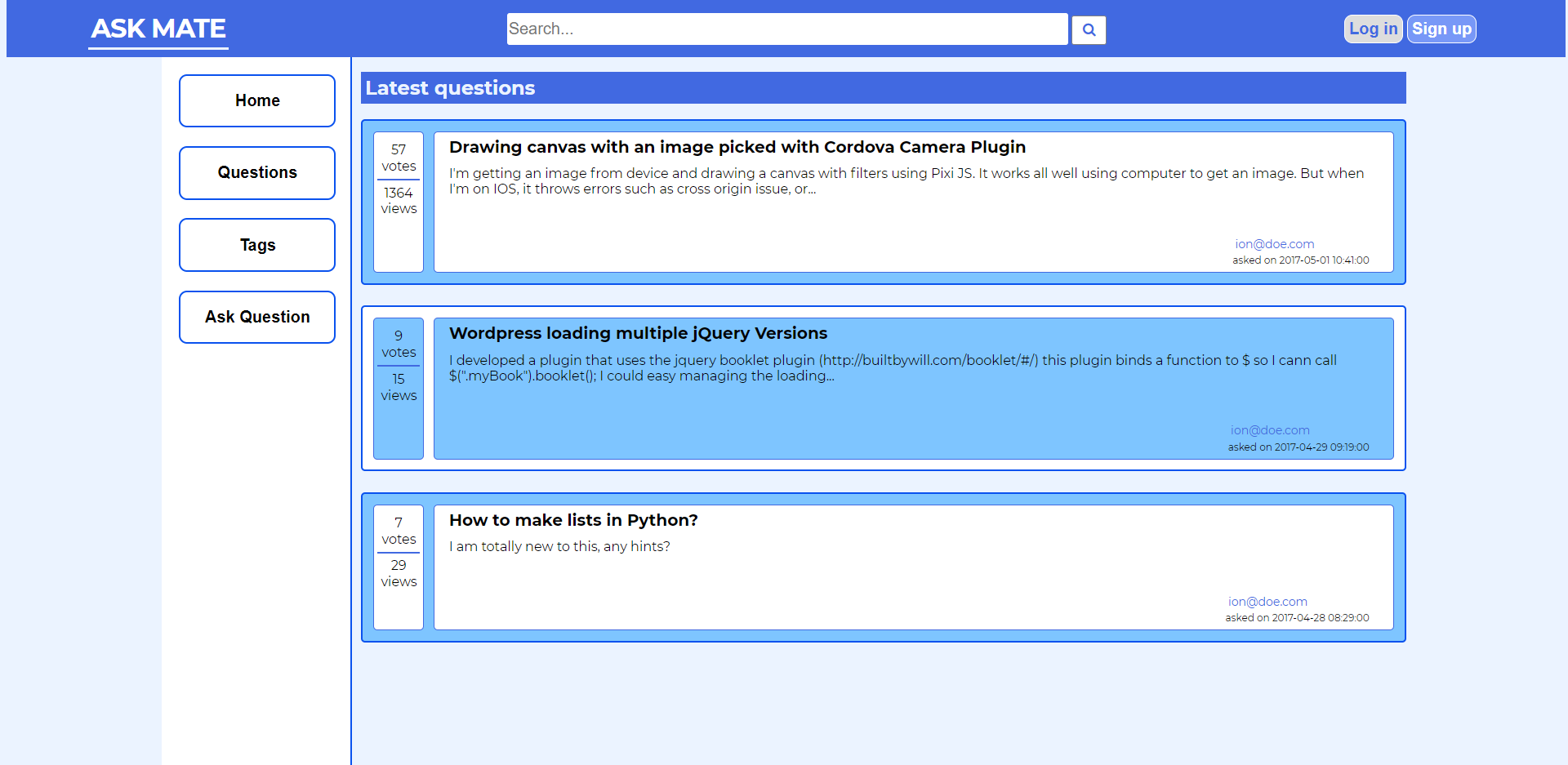The height and width of the screenshot is (765, 1568).
Task: Open the Python lists question
Action: pos(572,519)
